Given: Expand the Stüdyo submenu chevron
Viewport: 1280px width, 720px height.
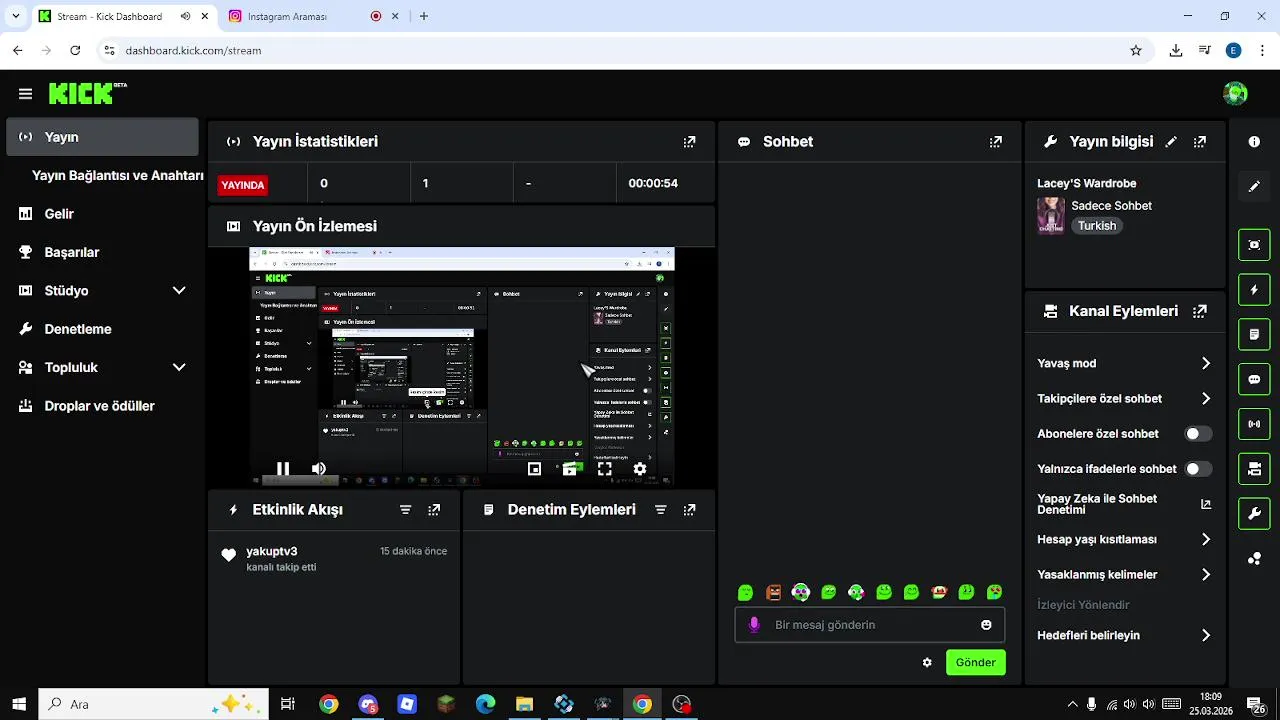Looking at the screenshot, I should coord(179,291).
